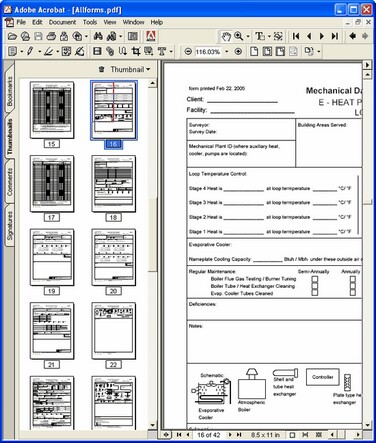Go to Previous Page in top toolbar
The width and height of the screenshot is (376, 443).
click(x=309, y=36)
